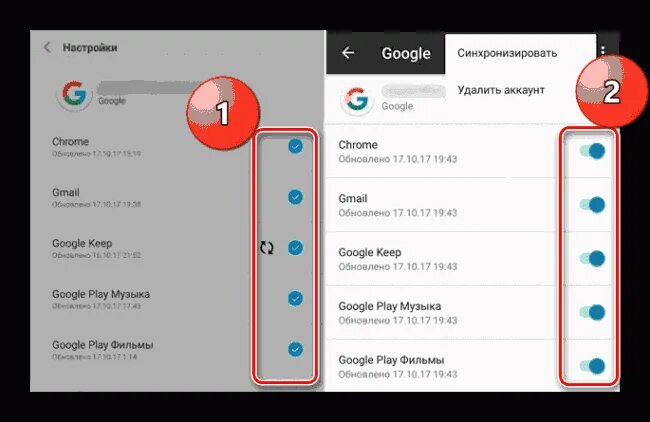Select Google Play Музыка in left panel

[x=101, y=294]
